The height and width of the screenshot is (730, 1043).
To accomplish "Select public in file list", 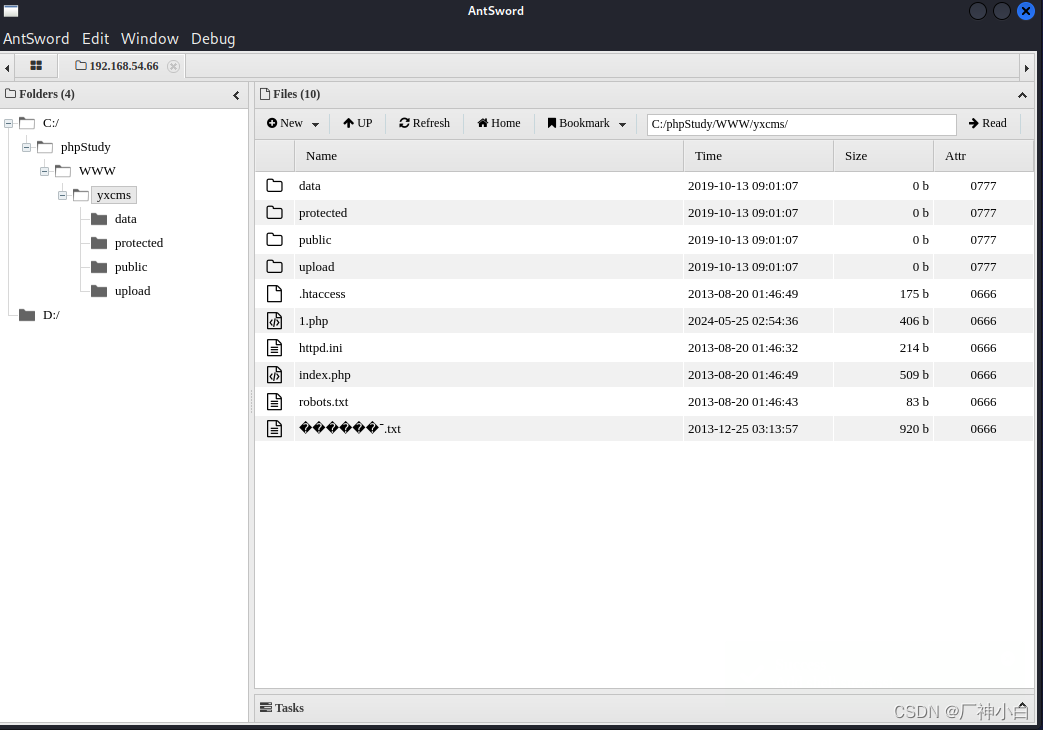I will (x=315, y=240).
